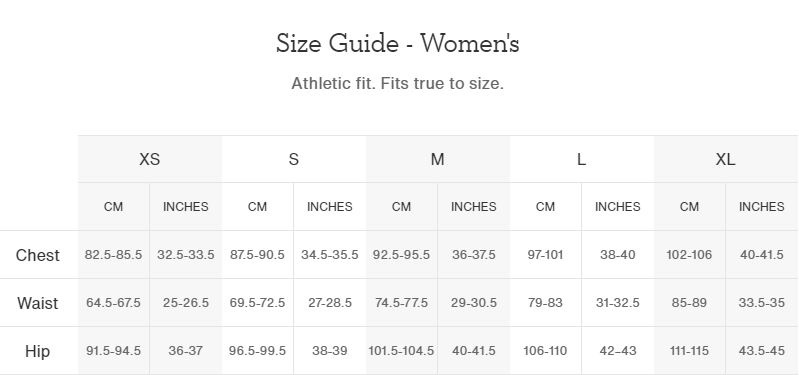The image size is (799, 375).
Task: Select the XS size column header
Action: pos(150,159)
